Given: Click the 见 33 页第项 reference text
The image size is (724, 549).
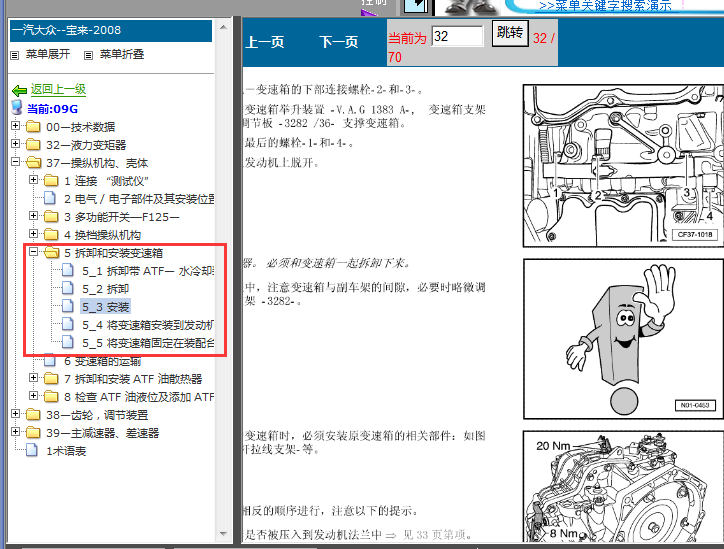Looking at the screenshot, I should coord(436,535).
